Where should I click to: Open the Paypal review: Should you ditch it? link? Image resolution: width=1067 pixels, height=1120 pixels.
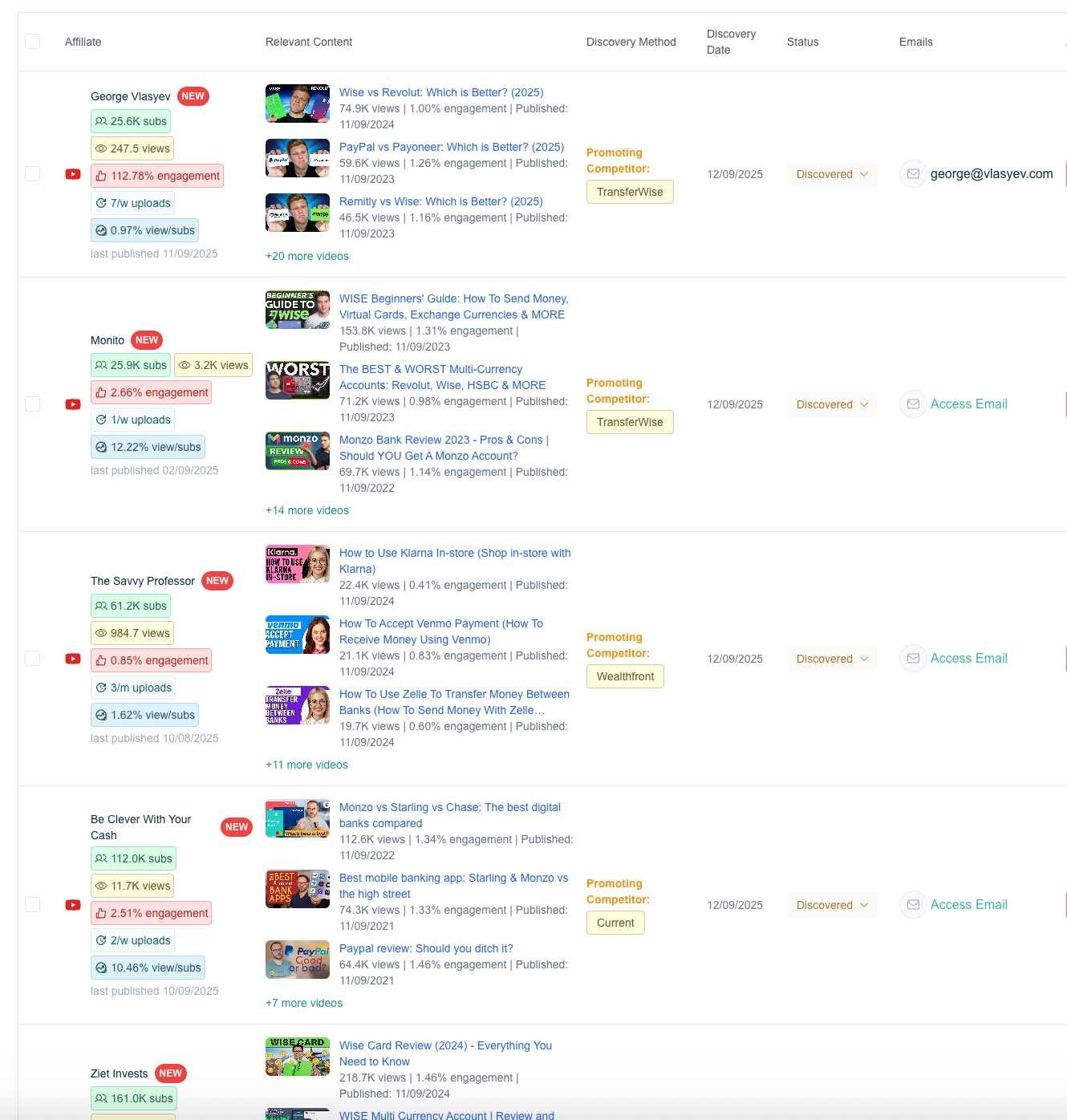click(x=426, y=948)
